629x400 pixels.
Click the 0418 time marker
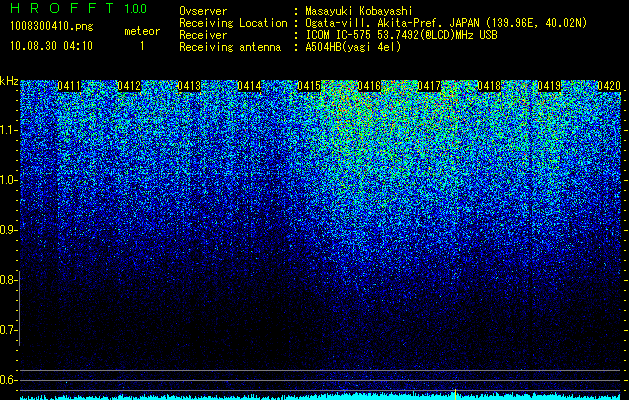click(489, 86)
